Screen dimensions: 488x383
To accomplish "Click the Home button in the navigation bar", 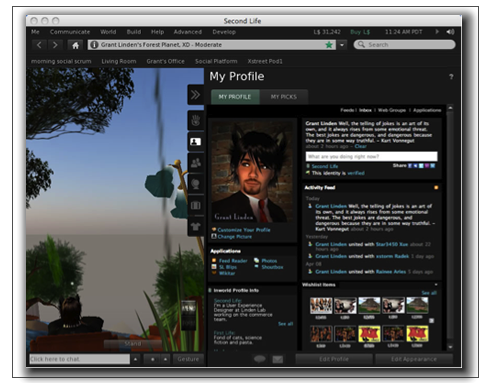I will tap(75, 45).
